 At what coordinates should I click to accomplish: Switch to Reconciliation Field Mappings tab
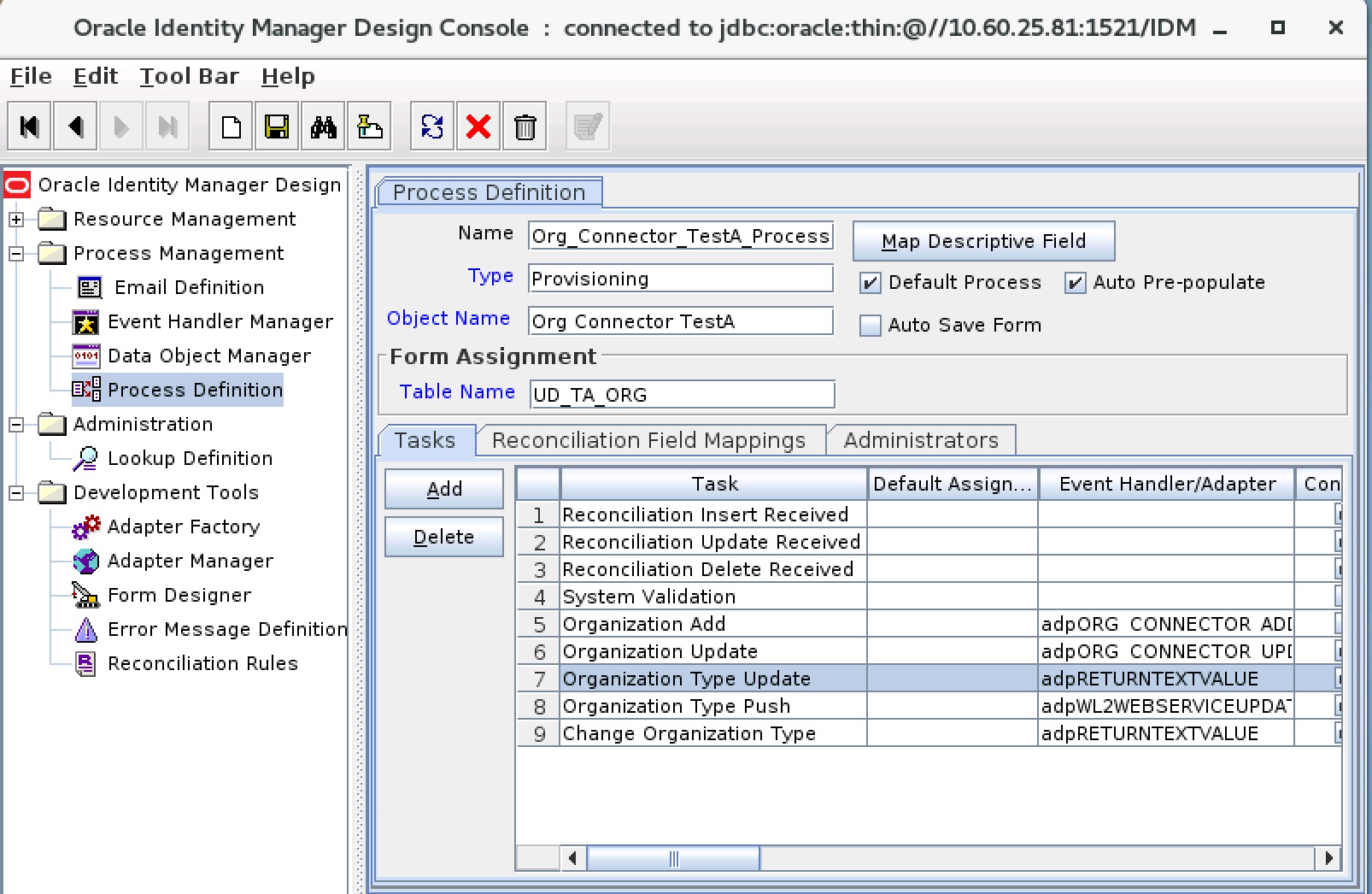(x=649, y=440)
